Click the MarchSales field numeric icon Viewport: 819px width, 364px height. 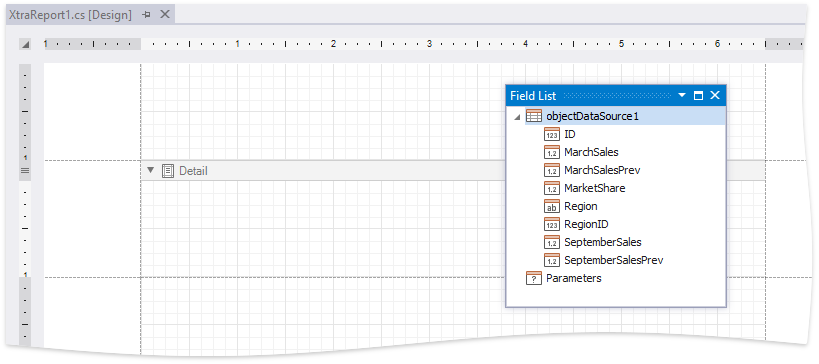pyautogui.click(x=552, y=152)
